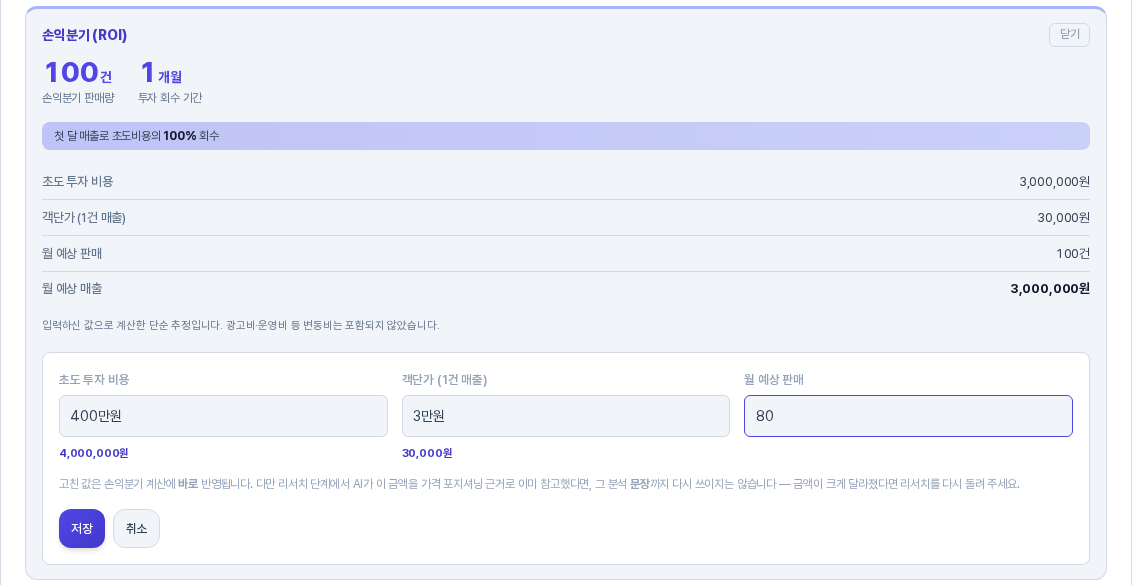1132x585 pixels.
Task: Click the 객단가 (1건 매출) field label in form
Action: tap(444, 380)
